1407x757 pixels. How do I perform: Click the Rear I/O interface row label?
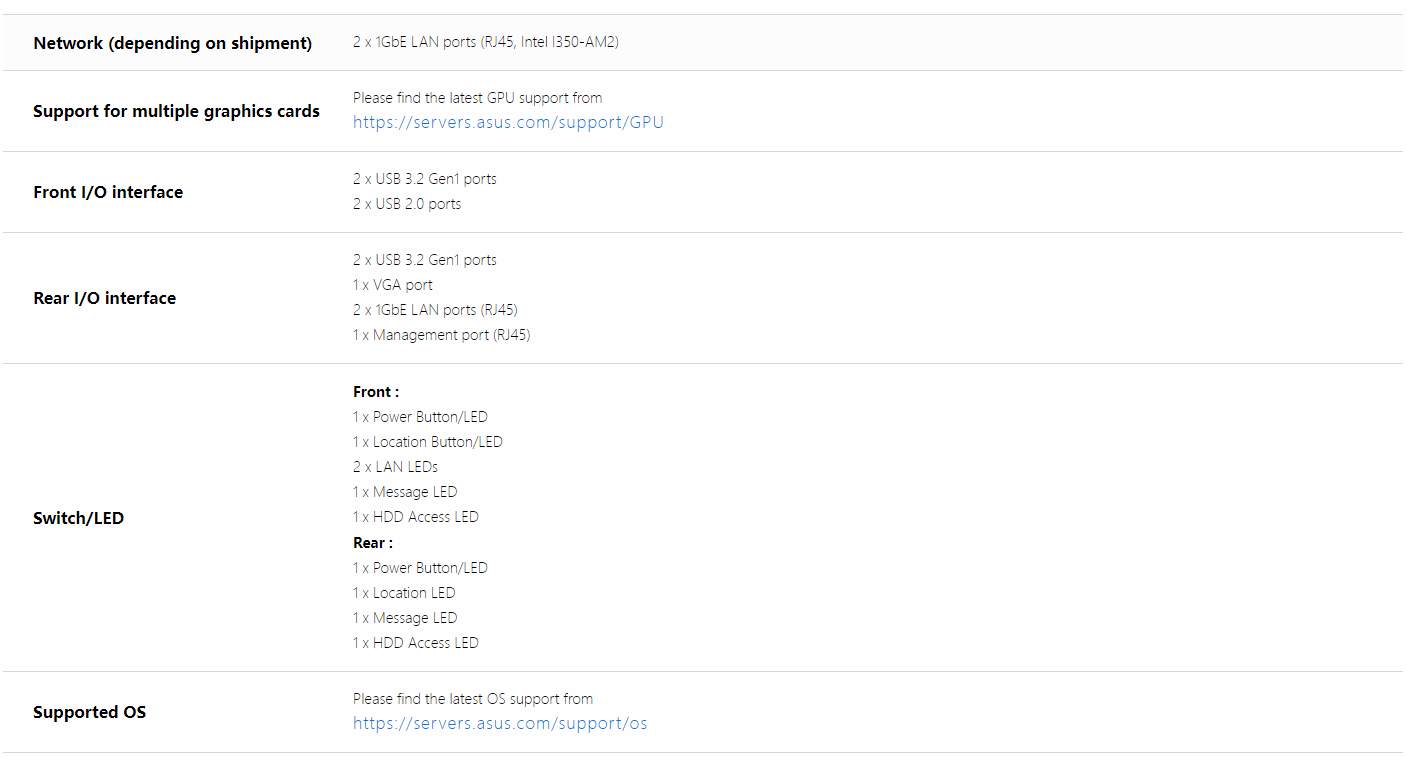point(104,298)
